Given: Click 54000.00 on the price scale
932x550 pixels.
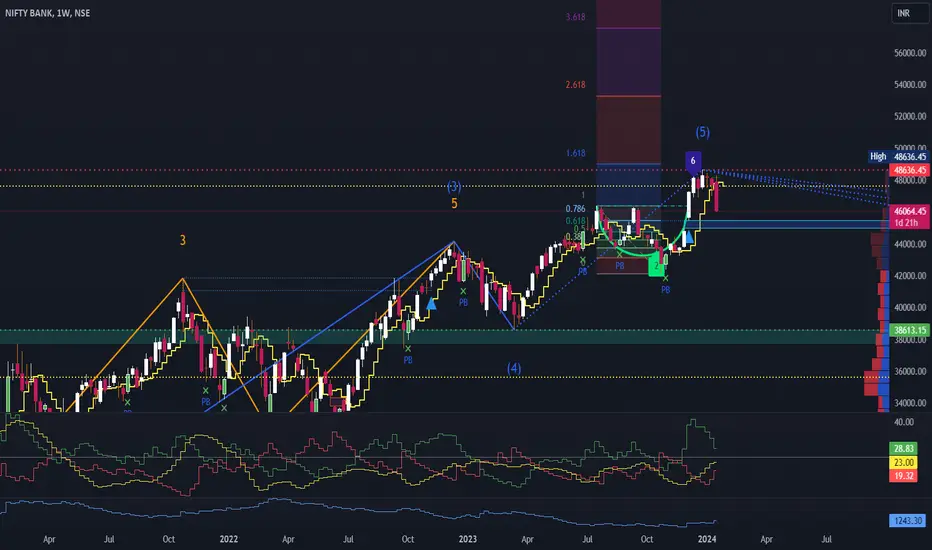Looking at the screenshot, I should (x=910, y=84).
